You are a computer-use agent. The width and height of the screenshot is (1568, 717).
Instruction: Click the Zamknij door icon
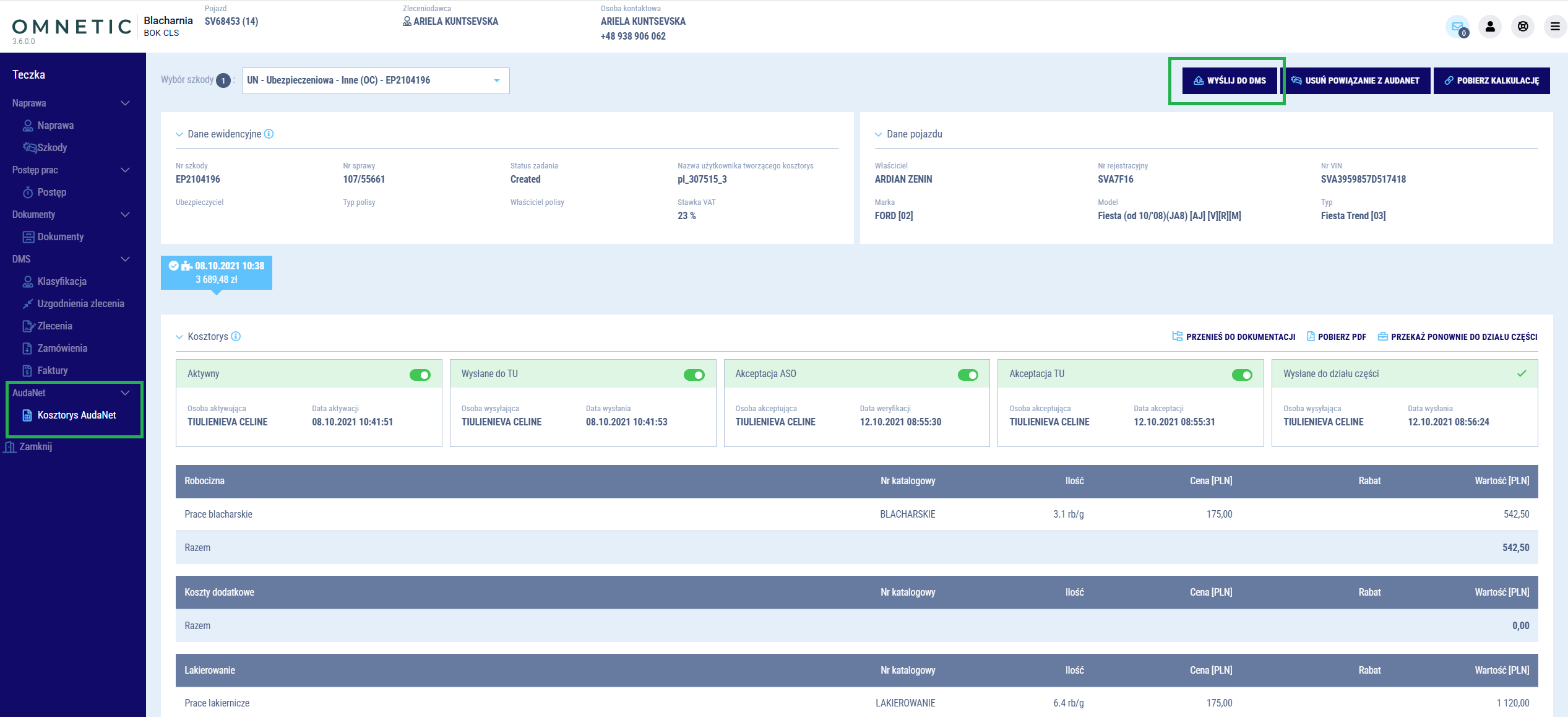point(10,446)
